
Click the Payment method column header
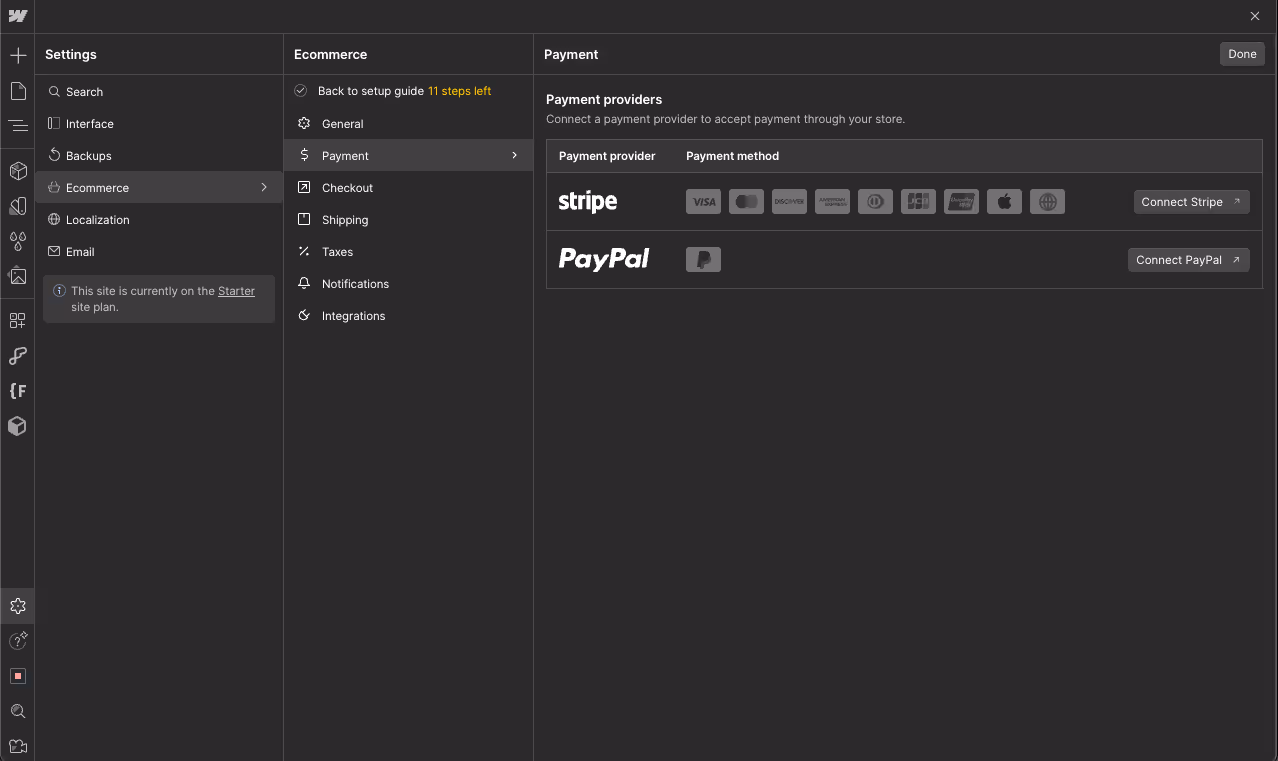[732, 156]
